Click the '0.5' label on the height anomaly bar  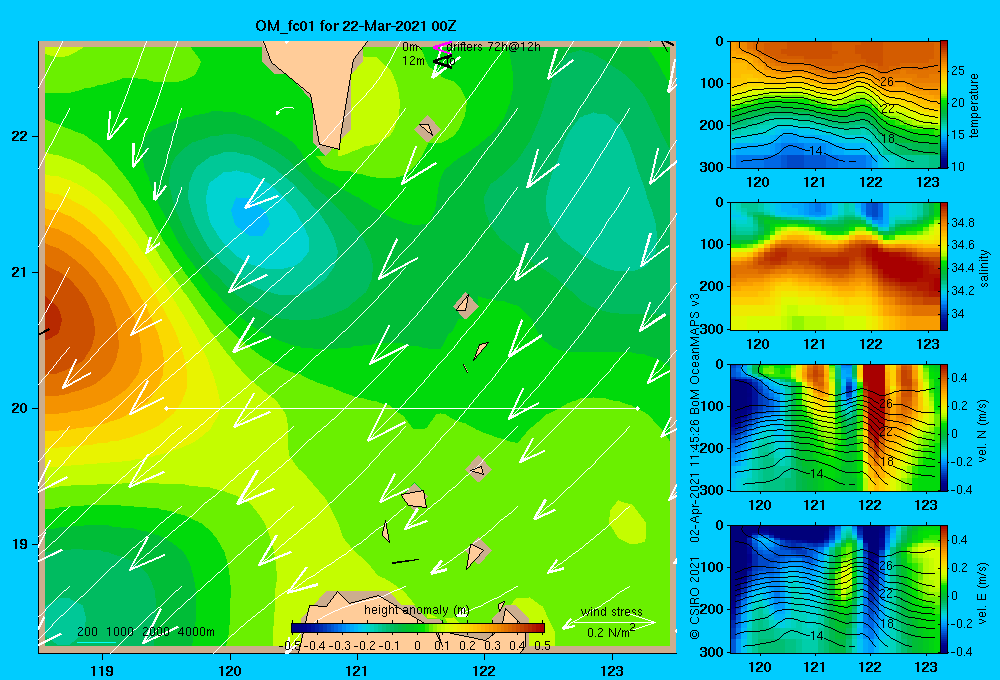[543, 646]
